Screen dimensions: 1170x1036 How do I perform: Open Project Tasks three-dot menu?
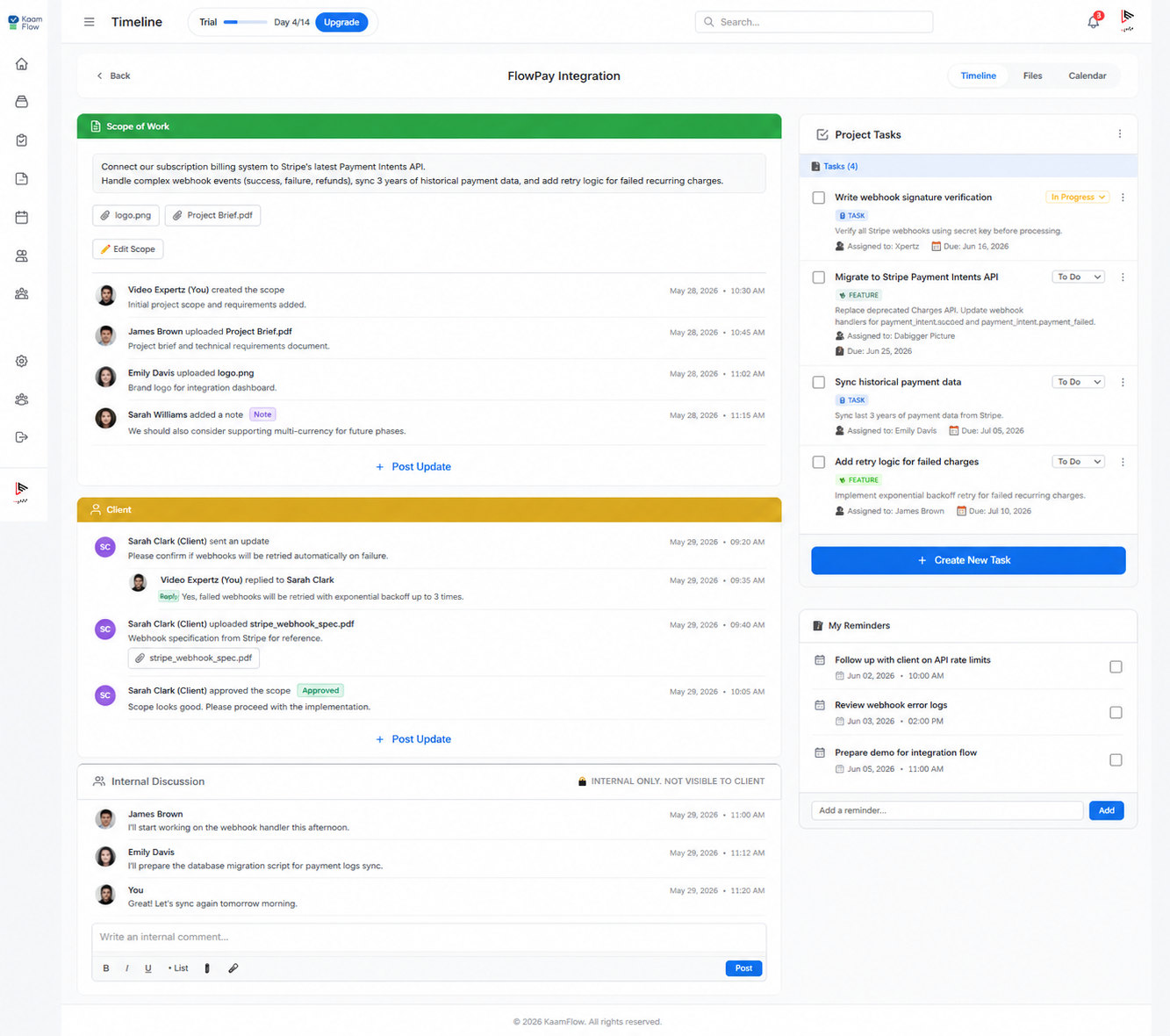[x=1119, y=134]
